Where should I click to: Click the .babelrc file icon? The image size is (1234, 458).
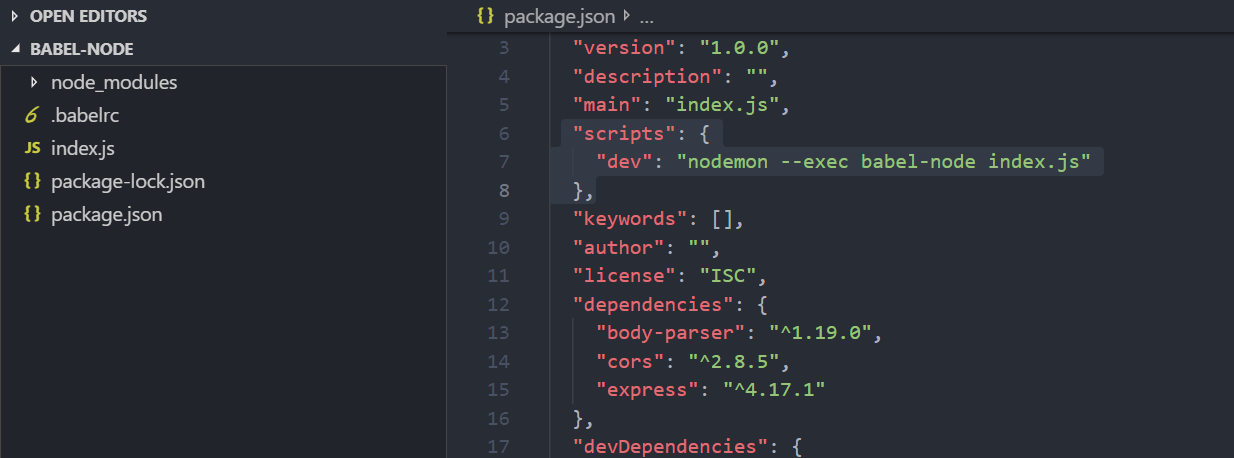click(x=31, y=115)
